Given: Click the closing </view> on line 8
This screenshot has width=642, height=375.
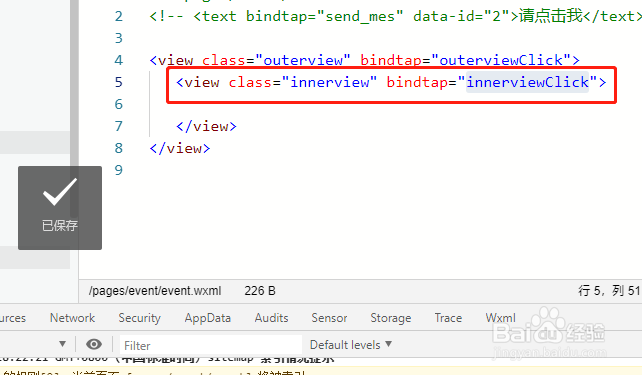Looking at the screenshot, I should (x=180, y=148).
